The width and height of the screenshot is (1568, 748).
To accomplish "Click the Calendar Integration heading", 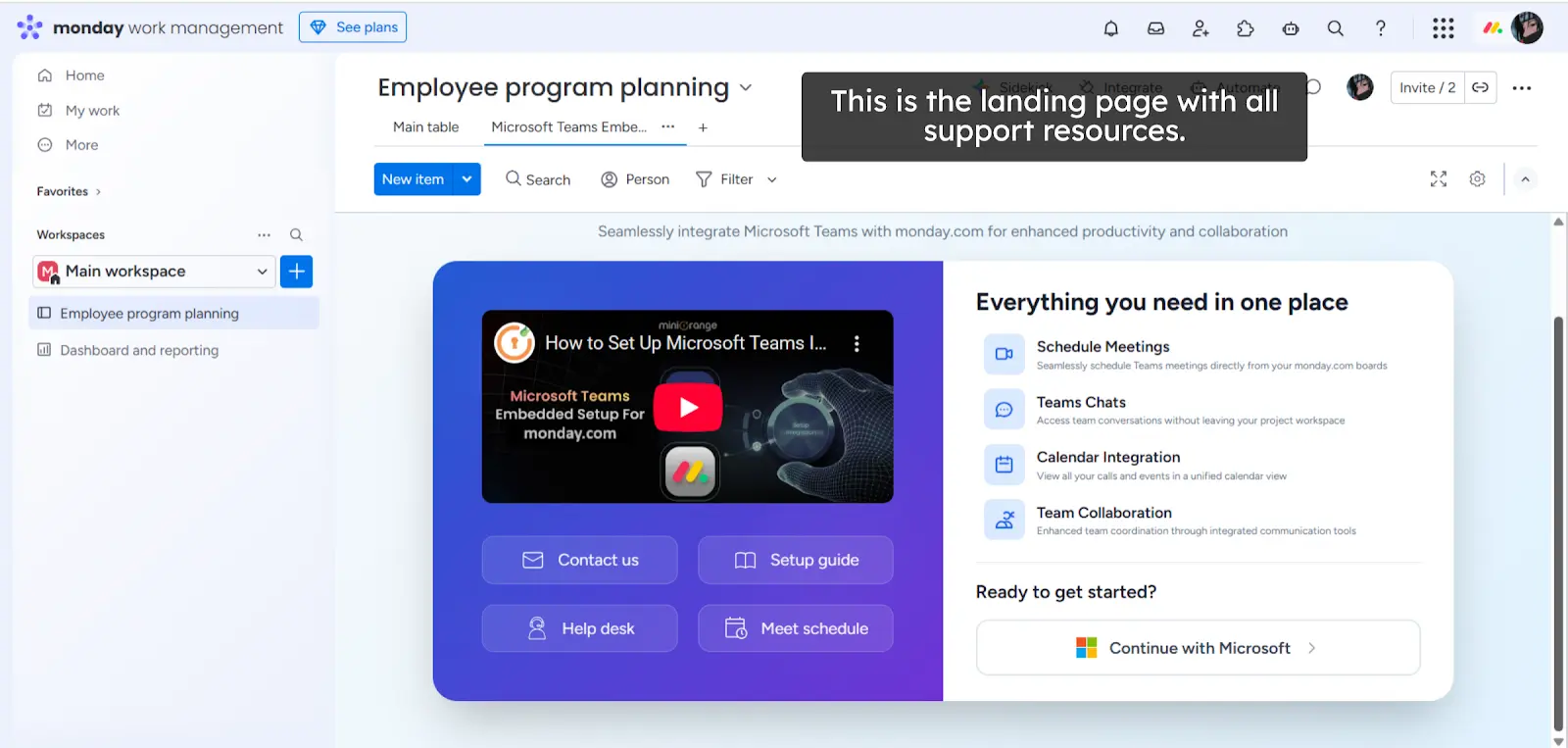I will pyautogui.click(x=1108, y=457).
